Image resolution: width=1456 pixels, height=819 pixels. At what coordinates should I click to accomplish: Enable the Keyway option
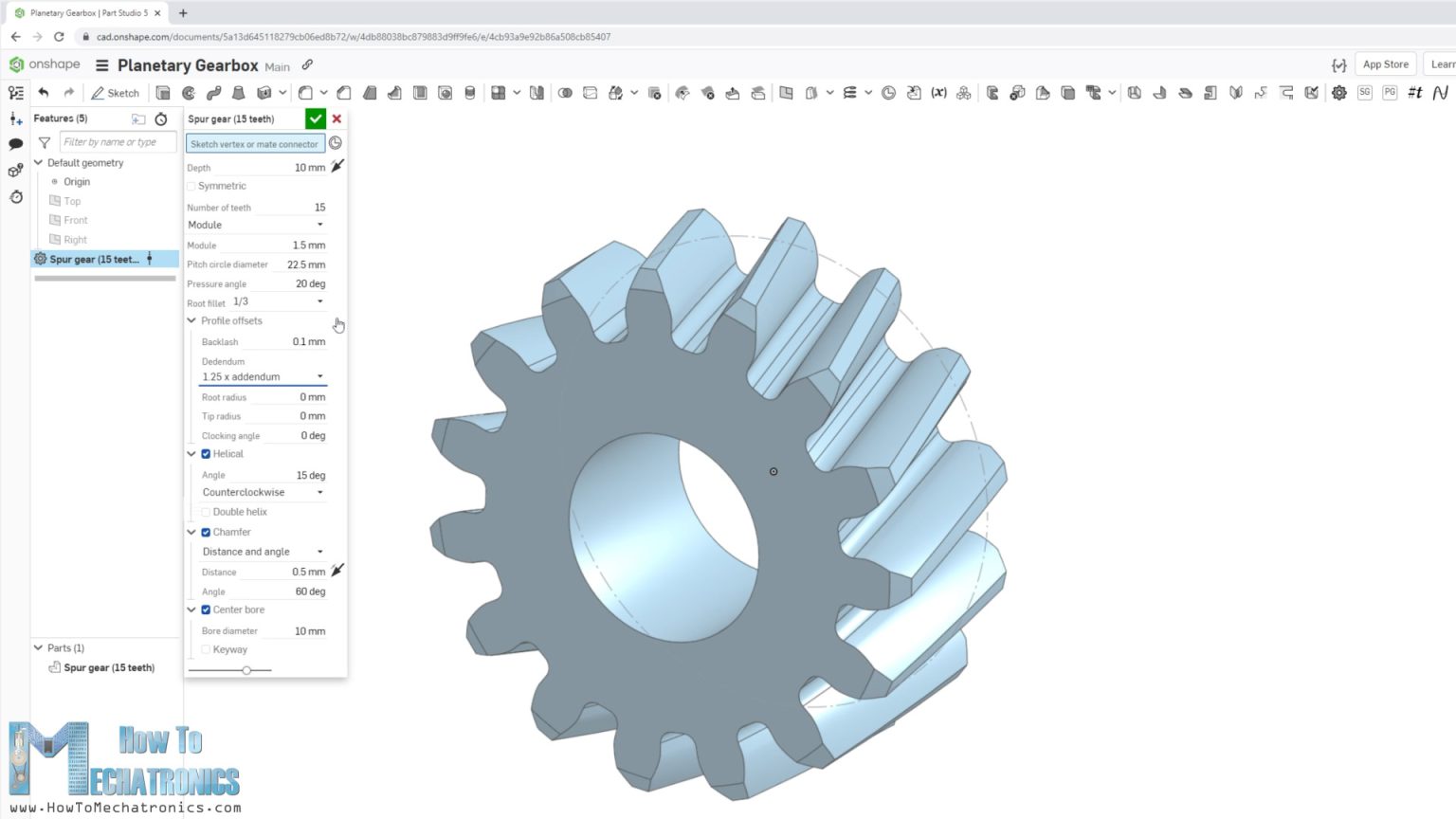click(206, 649)
